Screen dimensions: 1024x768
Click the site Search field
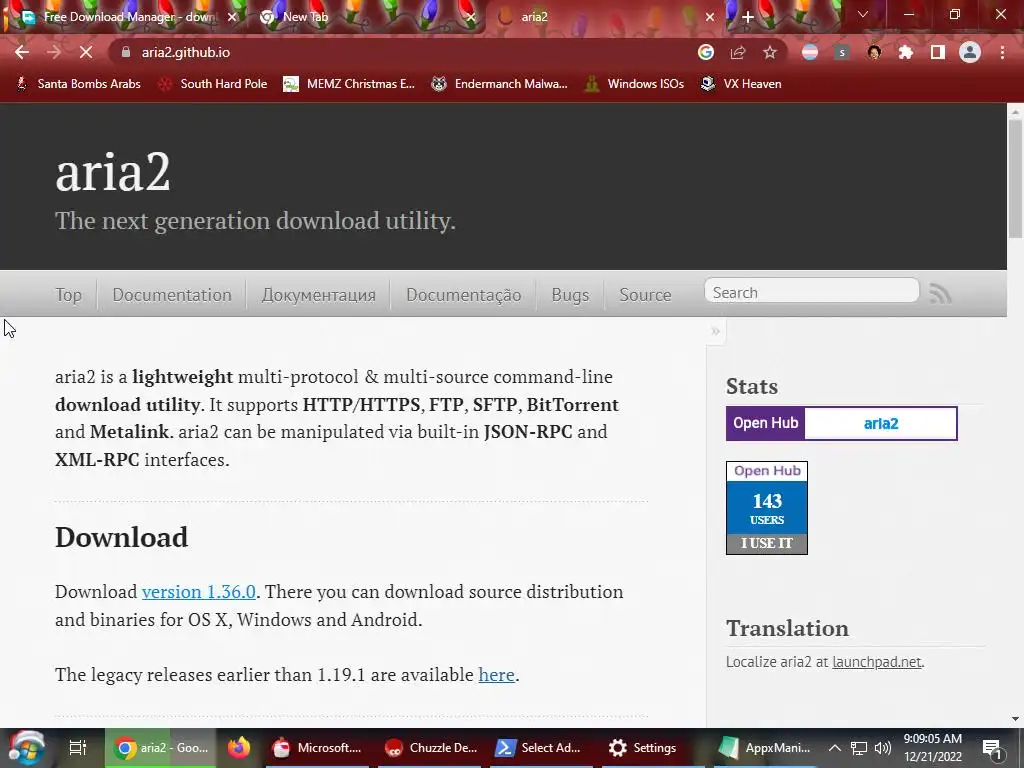pos(812,292)
